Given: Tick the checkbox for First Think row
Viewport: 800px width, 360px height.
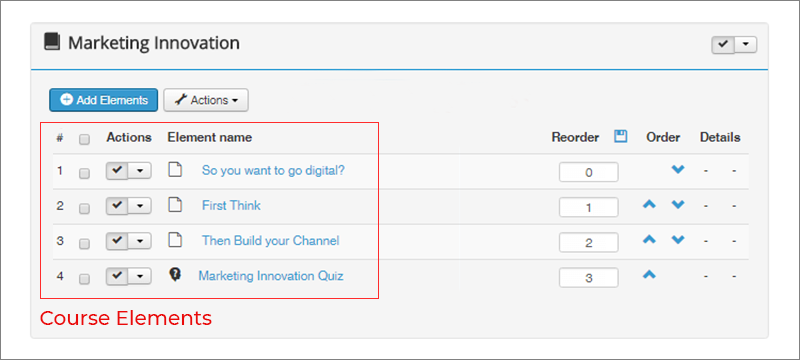Looking at the screenshot, I should (x=85, y=209).
